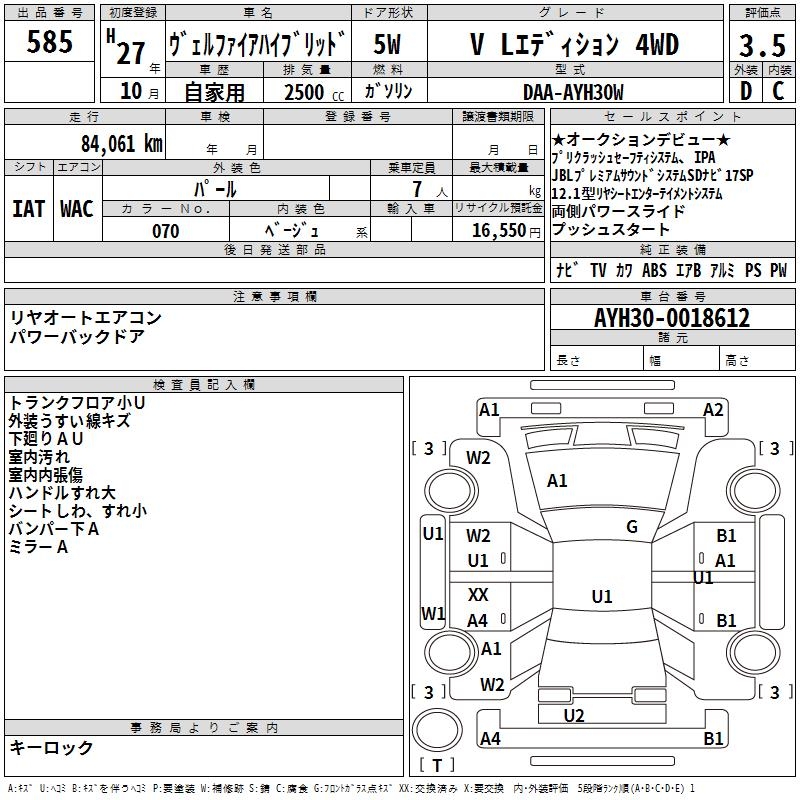Click プッシュスタート sales point
The width and height of the screenshot is (800, 800).
(610, 229)
